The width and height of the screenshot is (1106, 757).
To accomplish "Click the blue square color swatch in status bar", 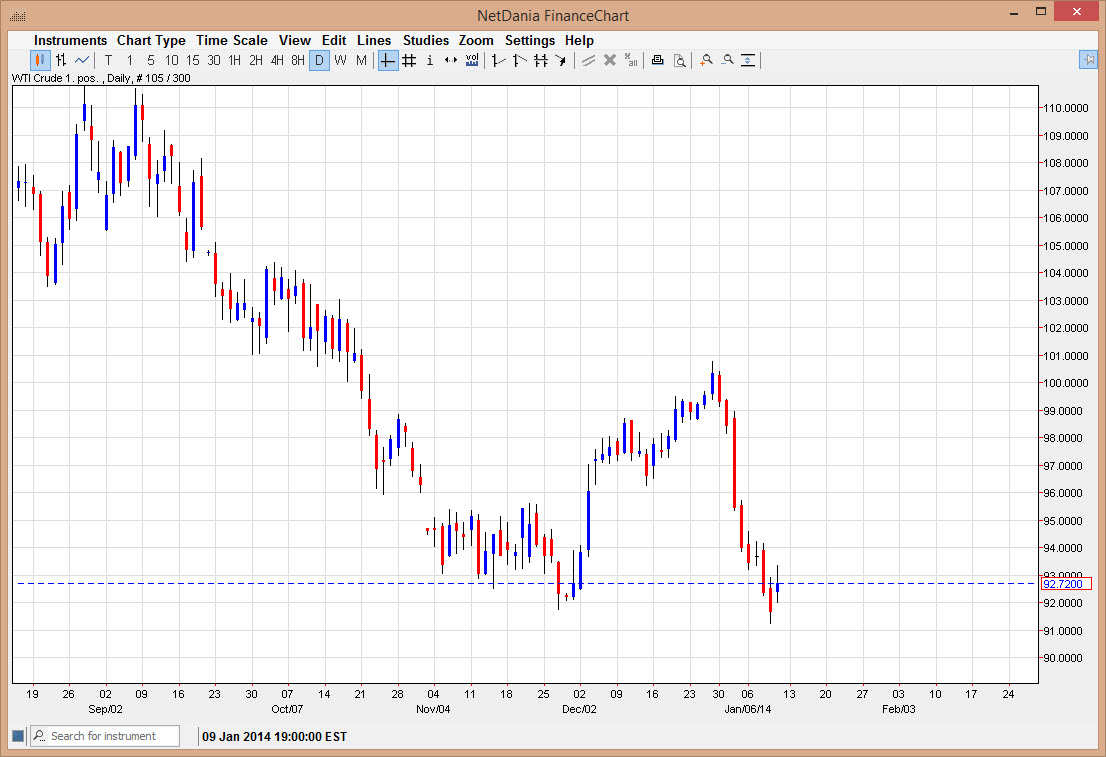I will [x=17, y=736].
